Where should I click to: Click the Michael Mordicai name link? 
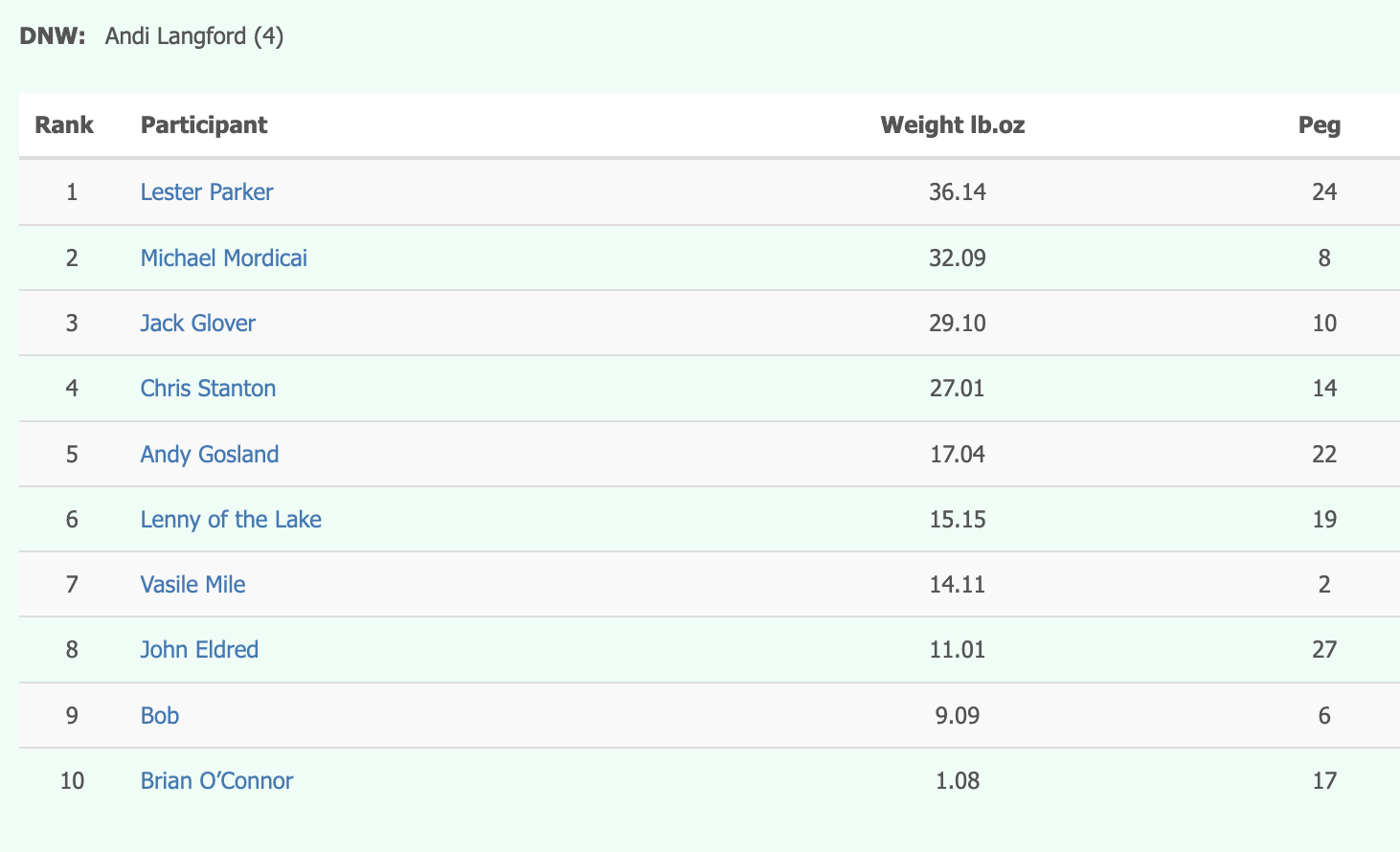[x=223, y=258]
